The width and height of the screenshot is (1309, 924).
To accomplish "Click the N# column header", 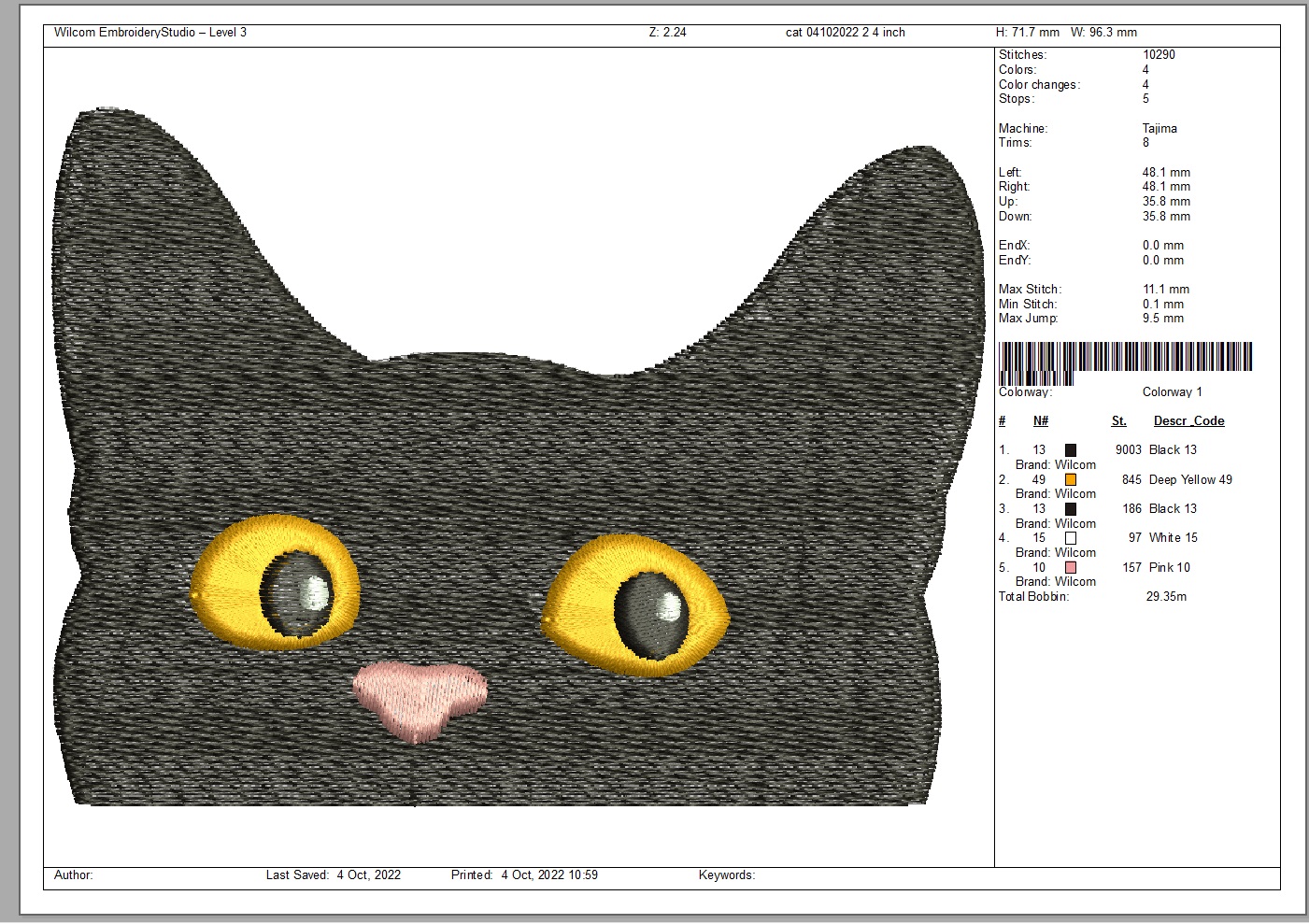I will tap(1041, 421).
